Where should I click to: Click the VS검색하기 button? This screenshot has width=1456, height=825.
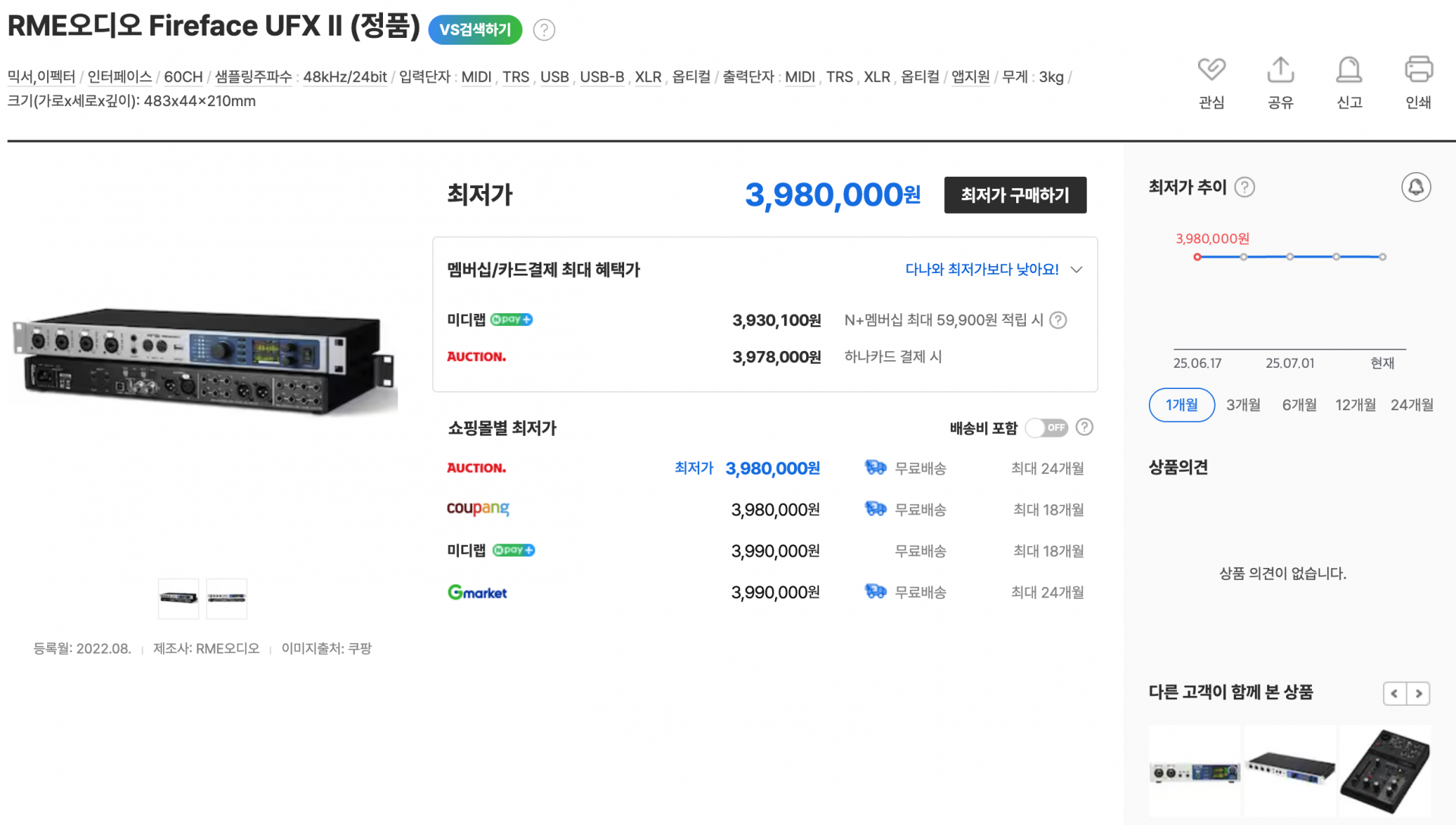475,30
